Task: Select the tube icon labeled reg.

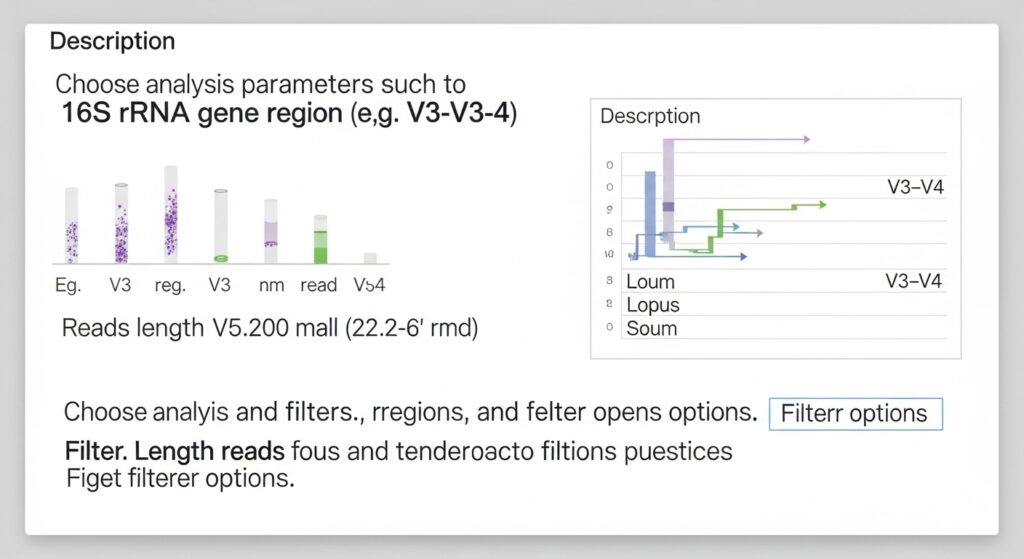Action: pyautogui.click(x=170, y=214)
